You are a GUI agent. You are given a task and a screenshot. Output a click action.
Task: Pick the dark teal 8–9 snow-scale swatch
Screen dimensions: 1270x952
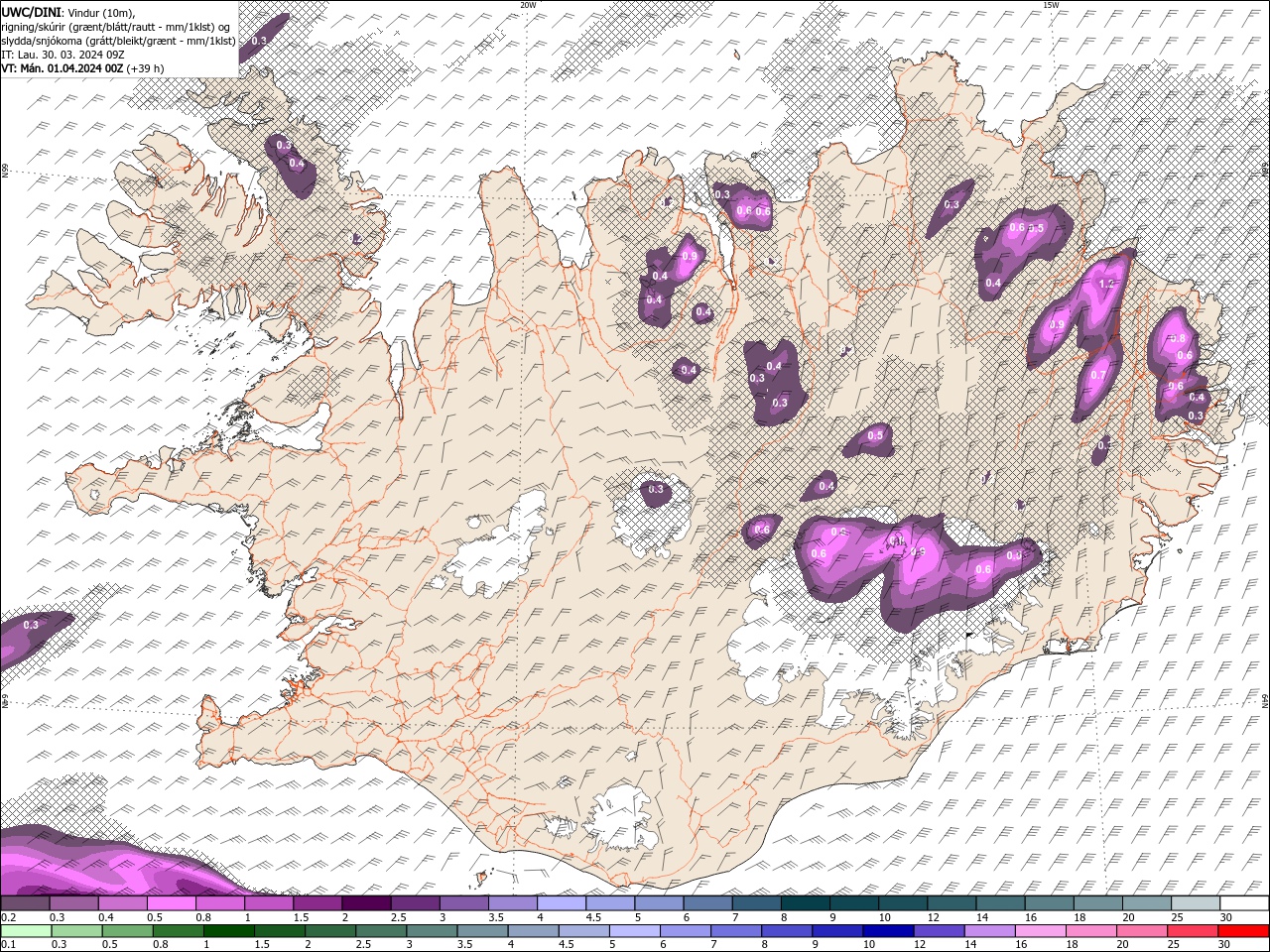pos(806,903)
